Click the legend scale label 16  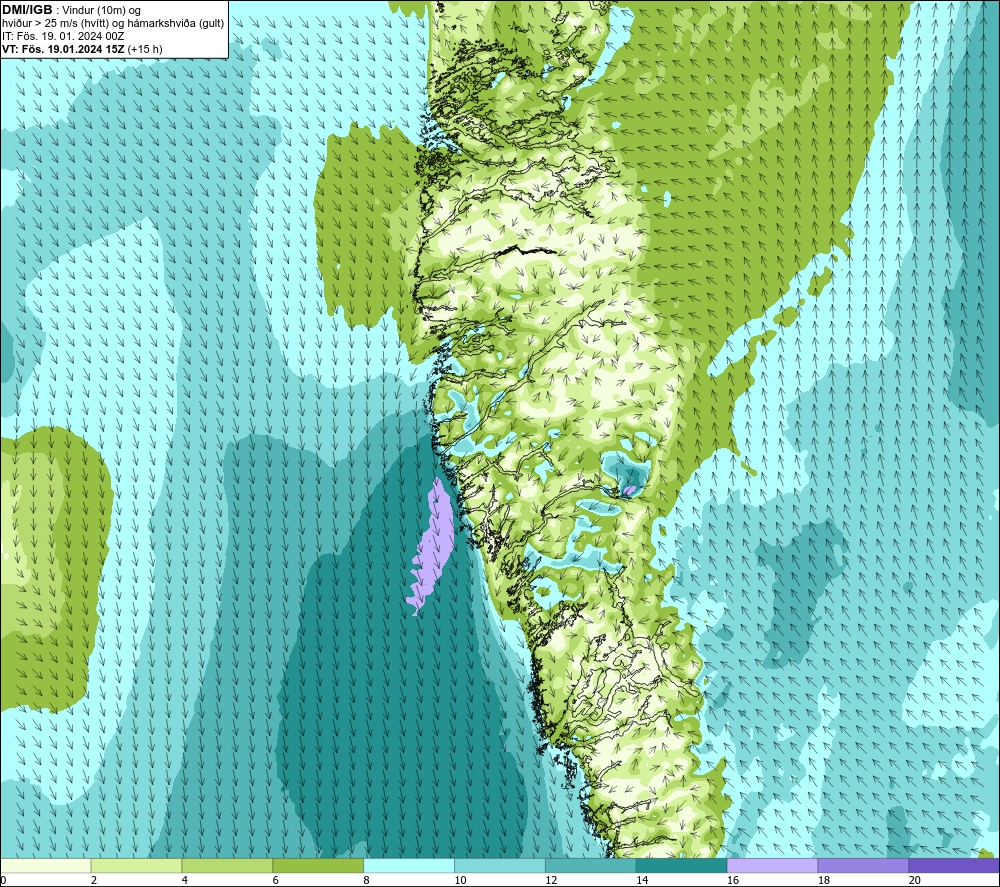click(733, 880)
